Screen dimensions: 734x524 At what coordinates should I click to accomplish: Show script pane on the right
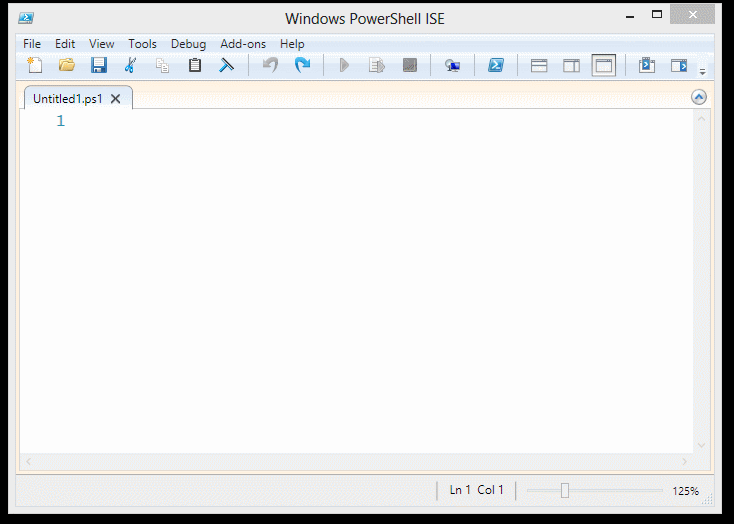571,66
